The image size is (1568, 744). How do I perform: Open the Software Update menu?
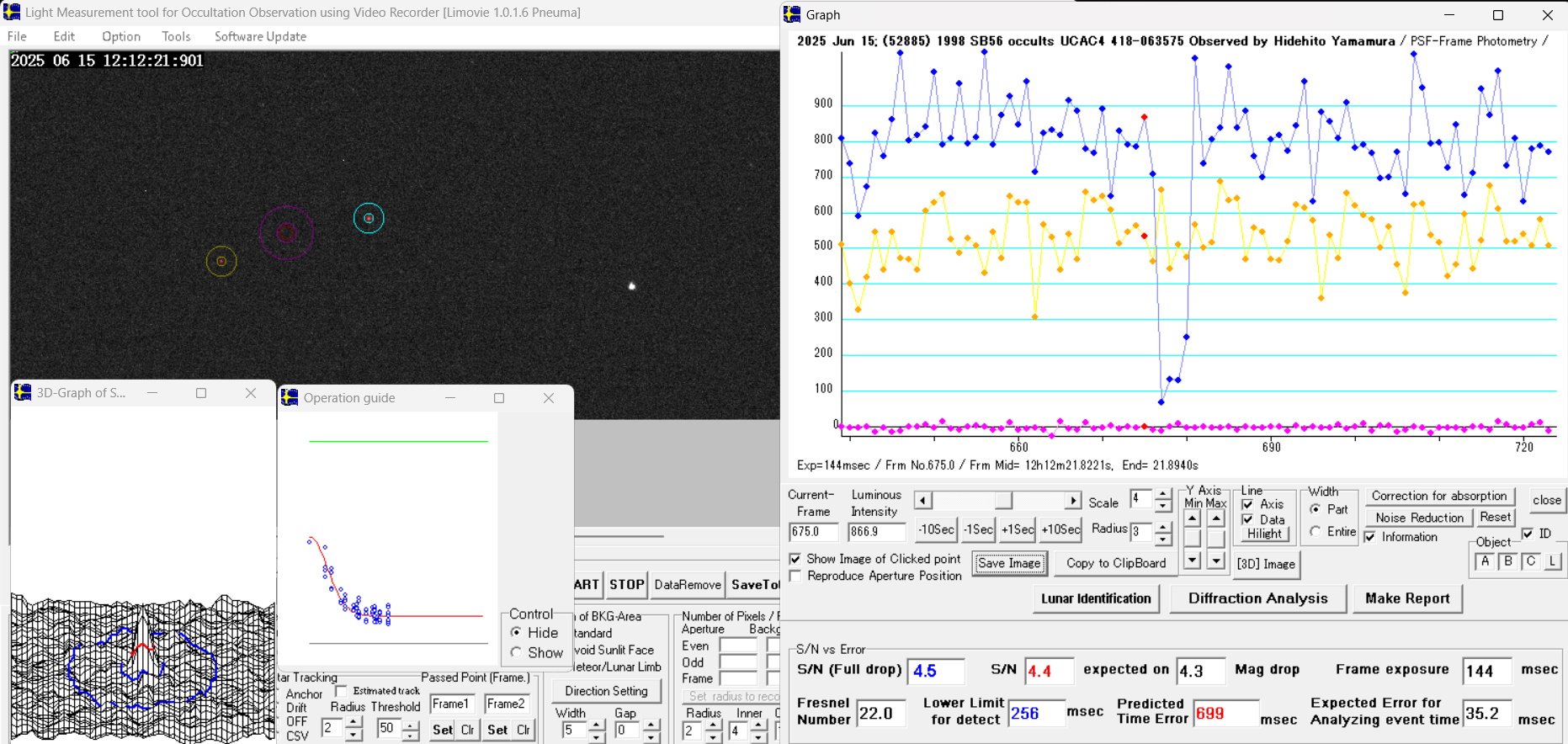coord(260,36)
